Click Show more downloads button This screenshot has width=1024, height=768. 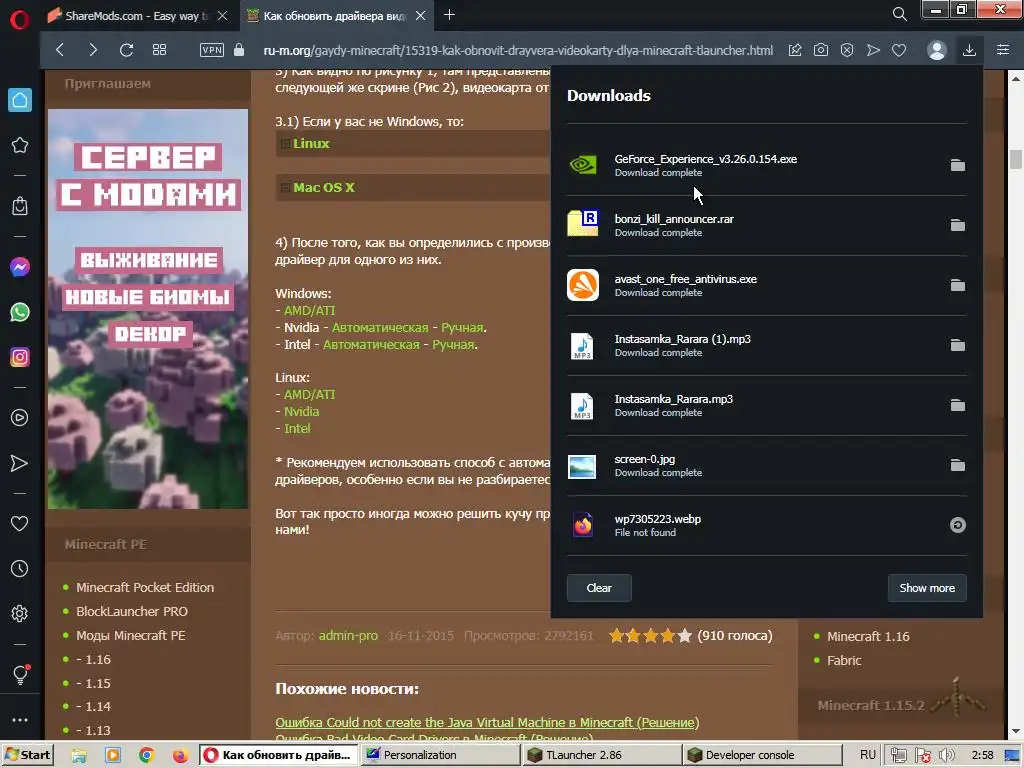927,588
